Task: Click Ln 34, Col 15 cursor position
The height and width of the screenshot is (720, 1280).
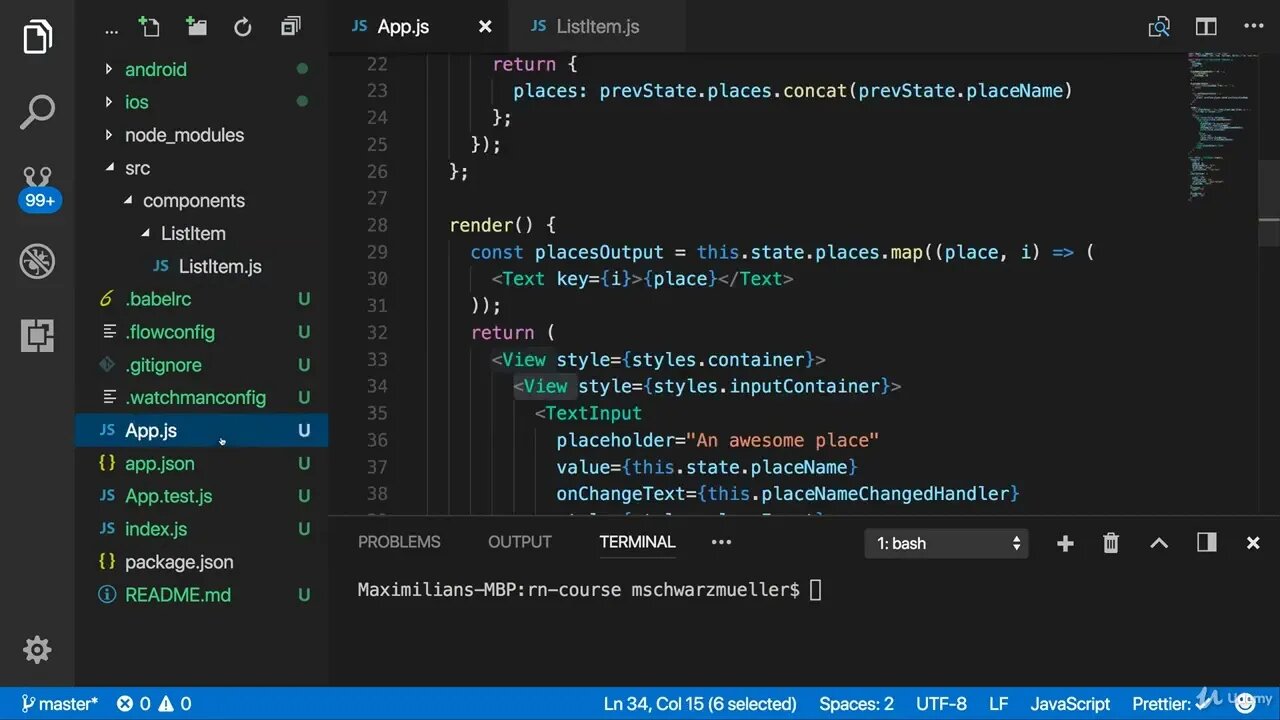Action: [x=700, y=704]
